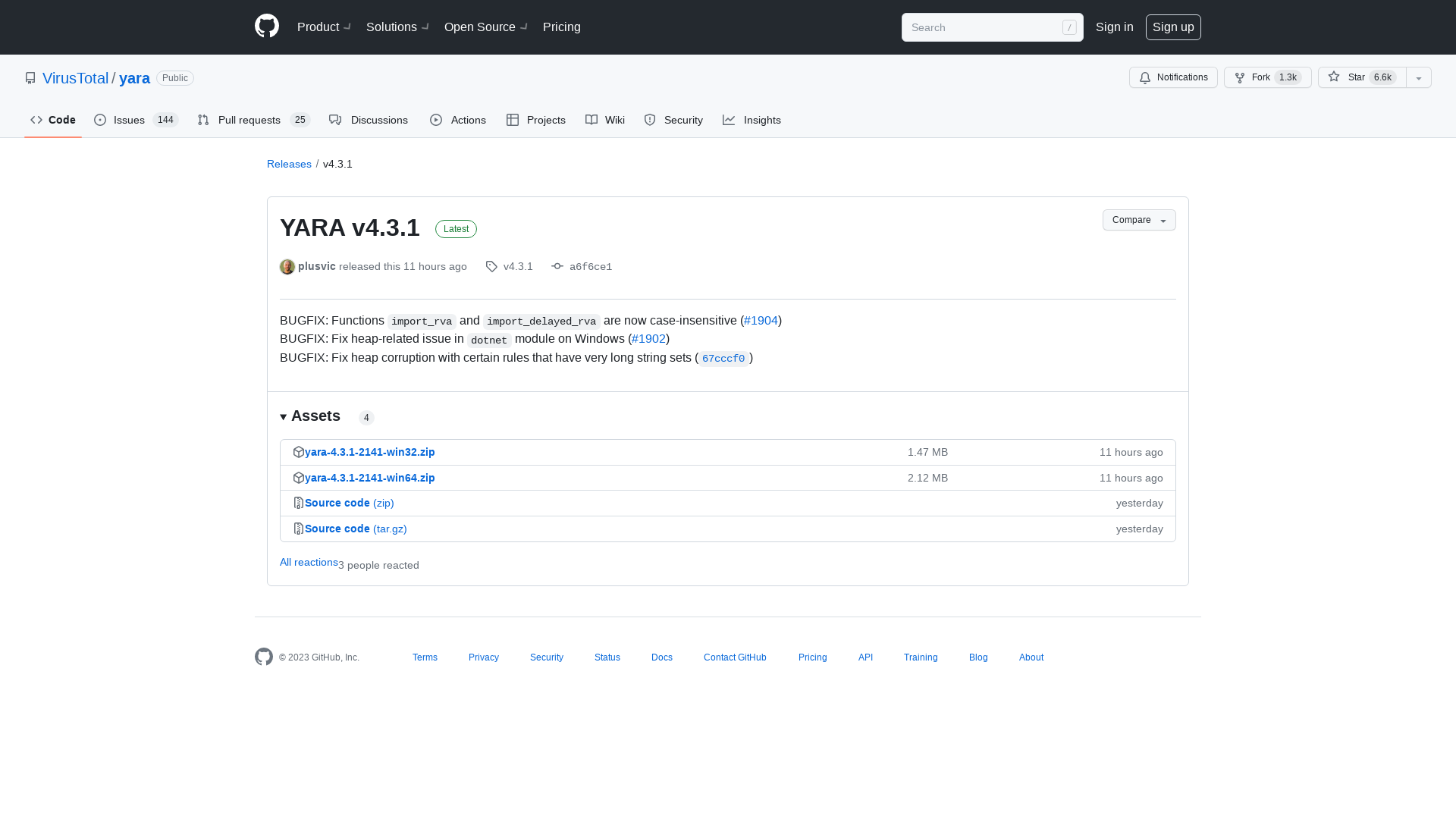Click the Fork button
The image size is (1456, 819).
click(x=1267, y=77)
